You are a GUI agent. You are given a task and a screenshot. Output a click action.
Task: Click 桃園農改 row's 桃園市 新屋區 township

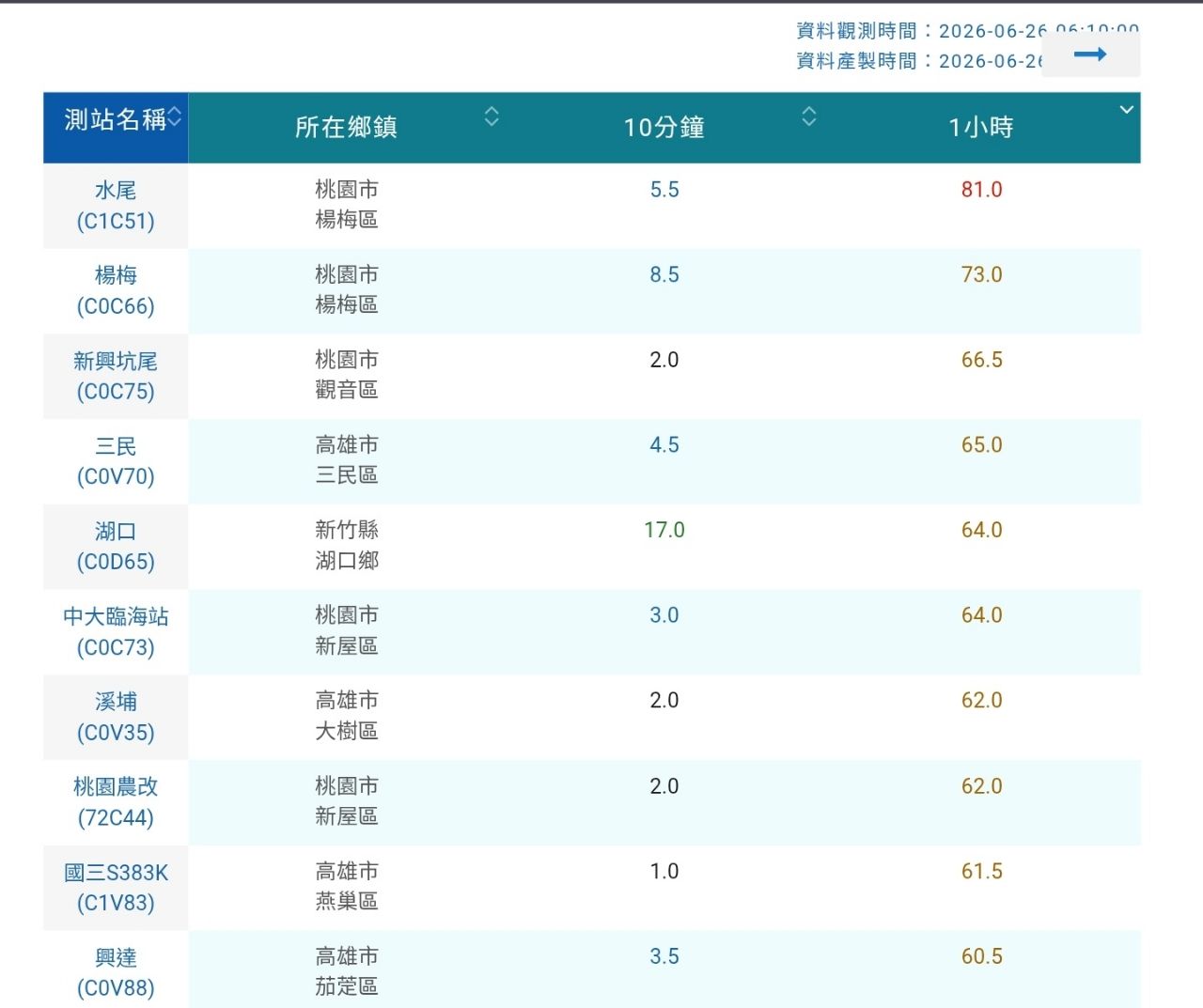pyautogui.click(x=347, y=801)
